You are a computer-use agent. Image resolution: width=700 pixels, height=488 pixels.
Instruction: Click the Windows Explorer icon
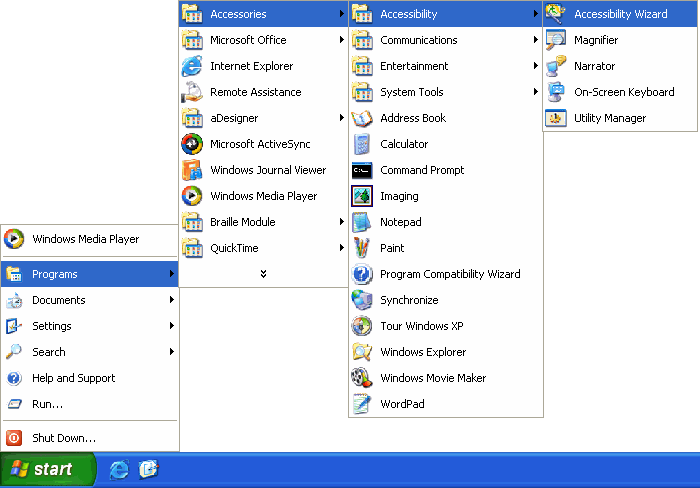[x=362, y=352]
